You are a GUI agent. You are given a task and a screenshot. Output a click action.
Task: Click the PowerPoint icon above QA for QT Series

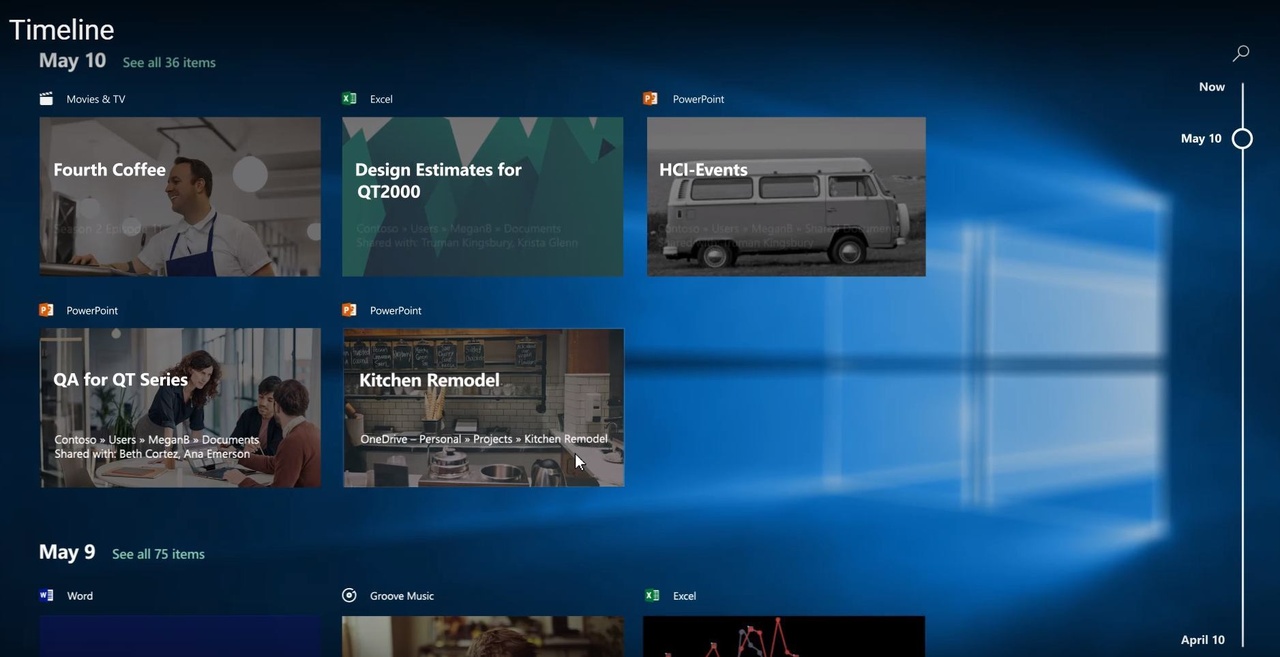(46, 310)
